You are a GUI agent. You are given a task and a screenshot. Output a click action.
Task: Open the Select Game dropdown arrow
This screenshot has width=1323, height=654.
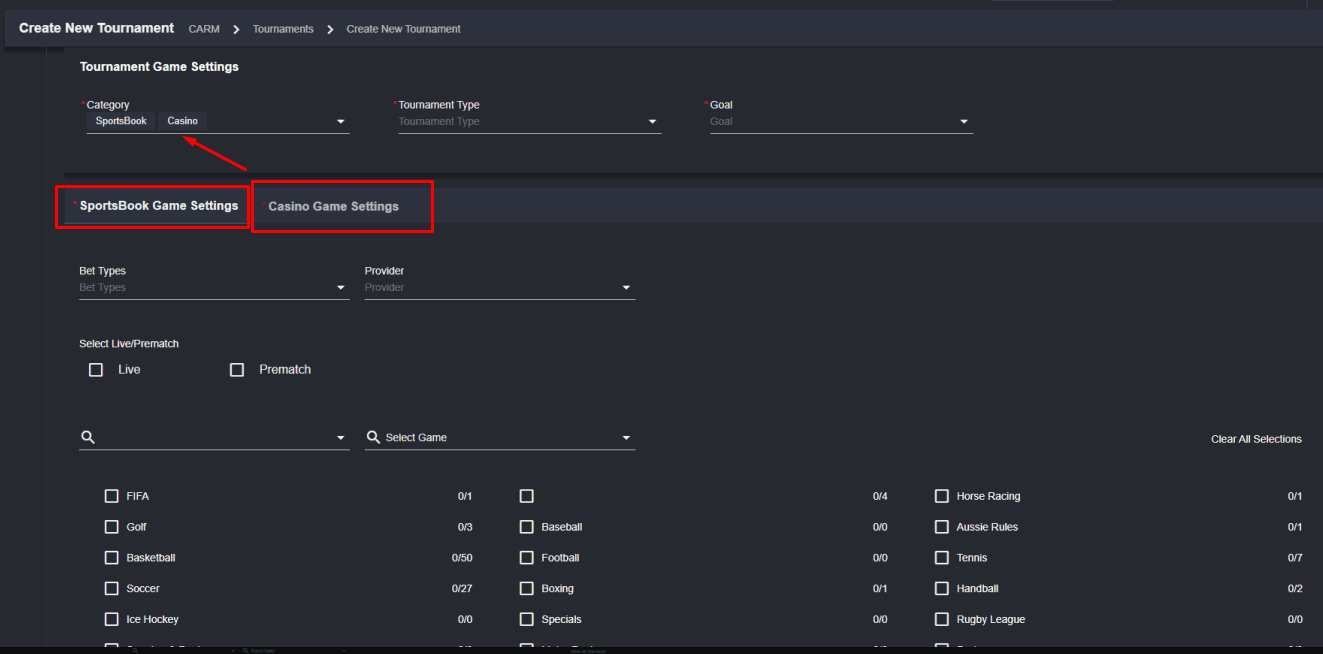(626, 438)
